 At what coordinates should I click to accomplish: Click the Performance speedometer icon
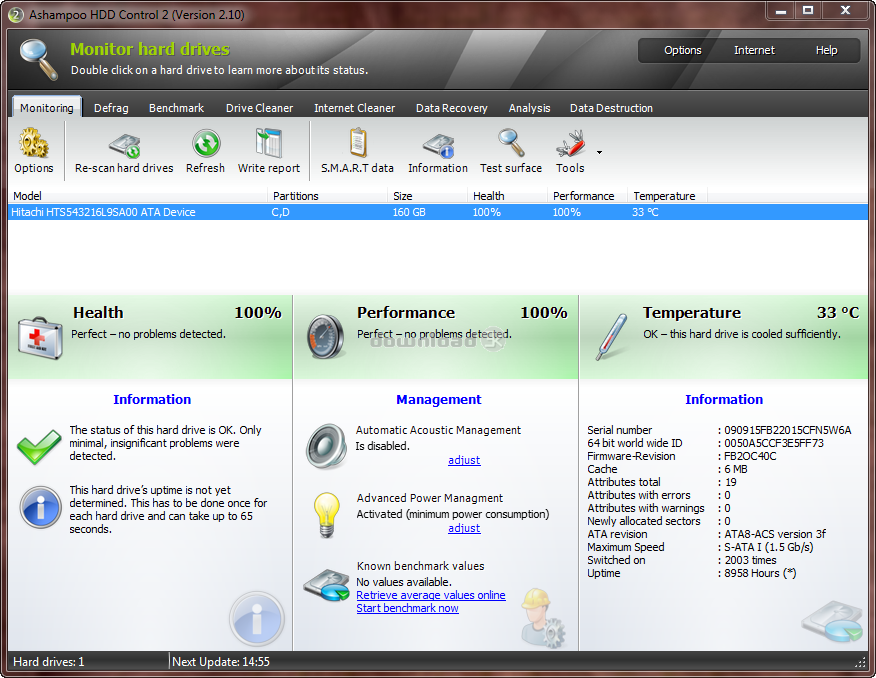pyautogui.click(x=326, y=336)
